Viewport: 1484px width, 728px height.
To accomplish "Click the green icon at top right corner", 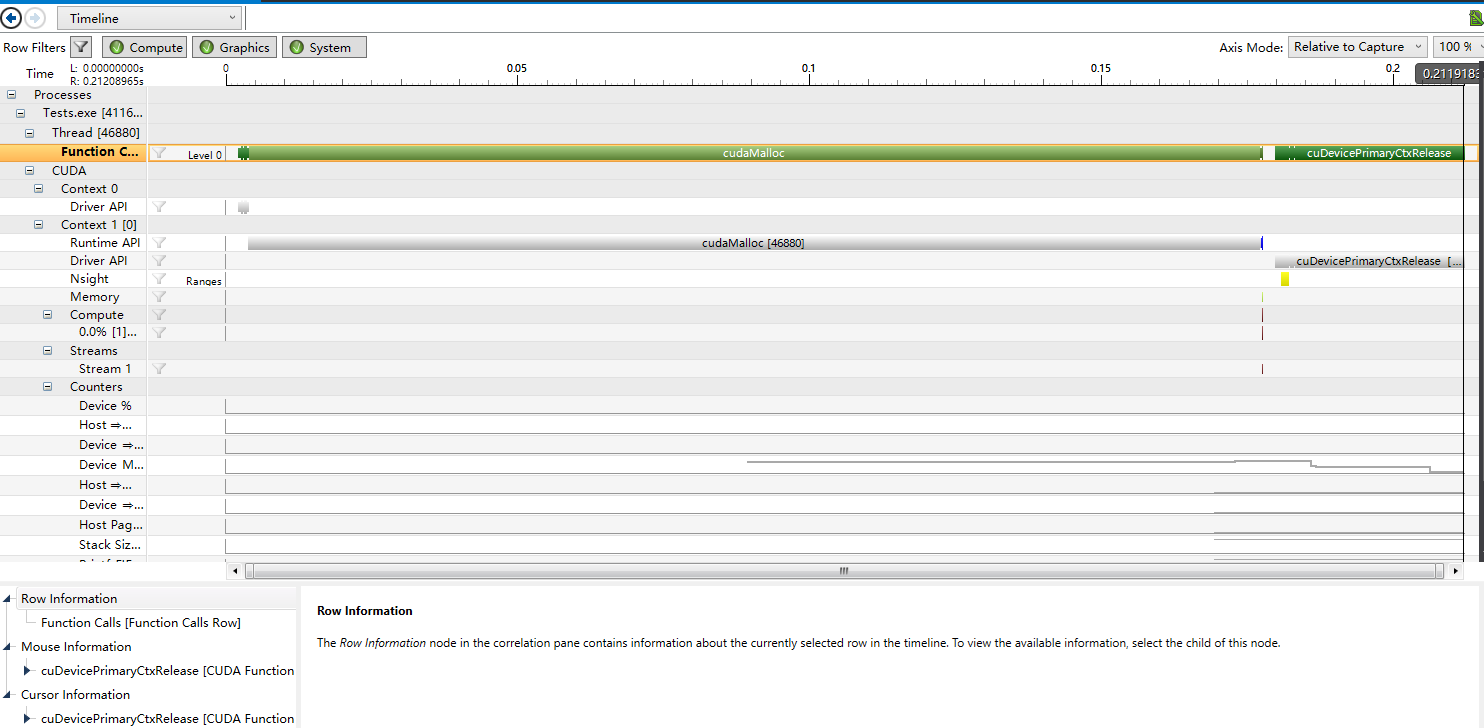I will [1476, 18].
